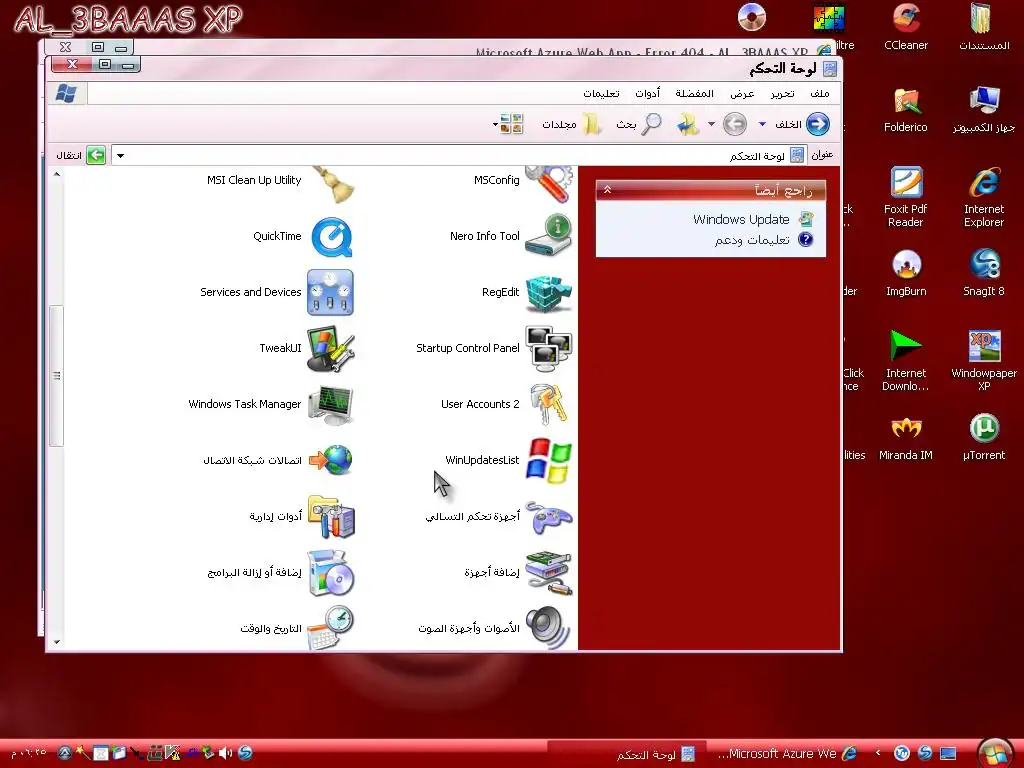Open the Views toolbar dropdown
Image resolution: width=1024 pixels, height=768 pixels.
click(508, 124)
